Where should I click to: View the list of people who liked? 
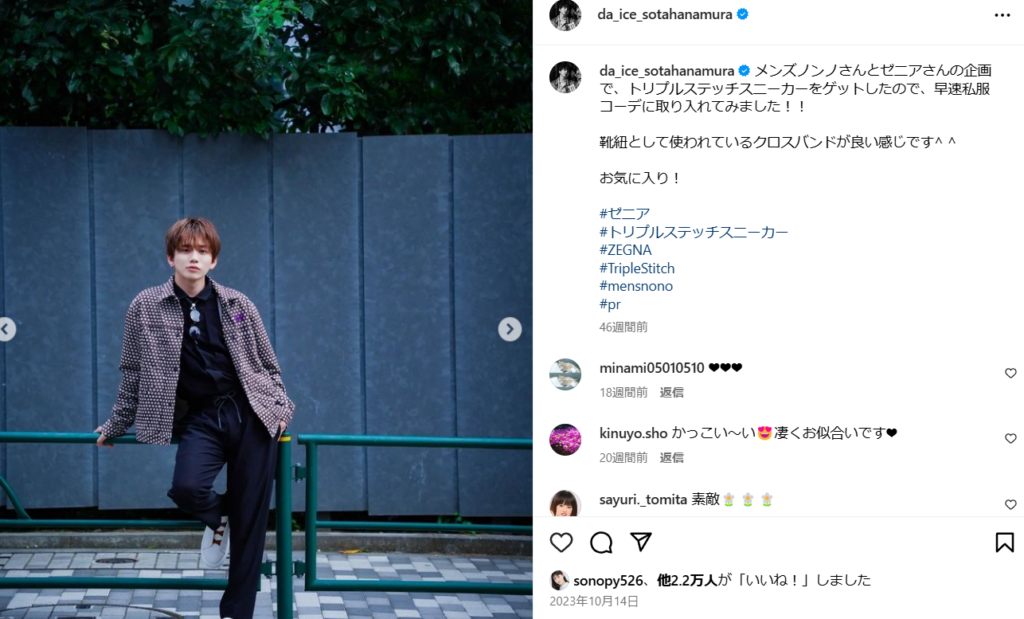click(686, 580)
